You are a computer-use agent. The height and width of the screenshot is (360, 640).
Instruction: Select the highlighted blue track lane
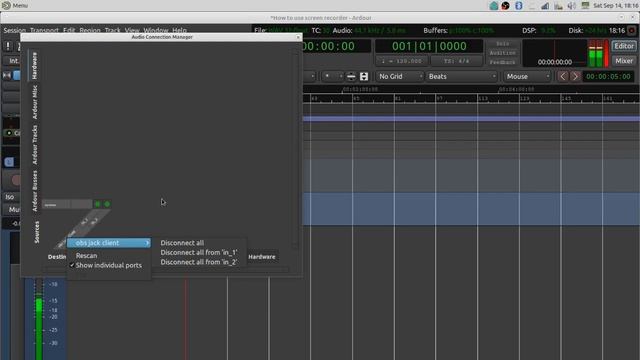tap(471, 209)
